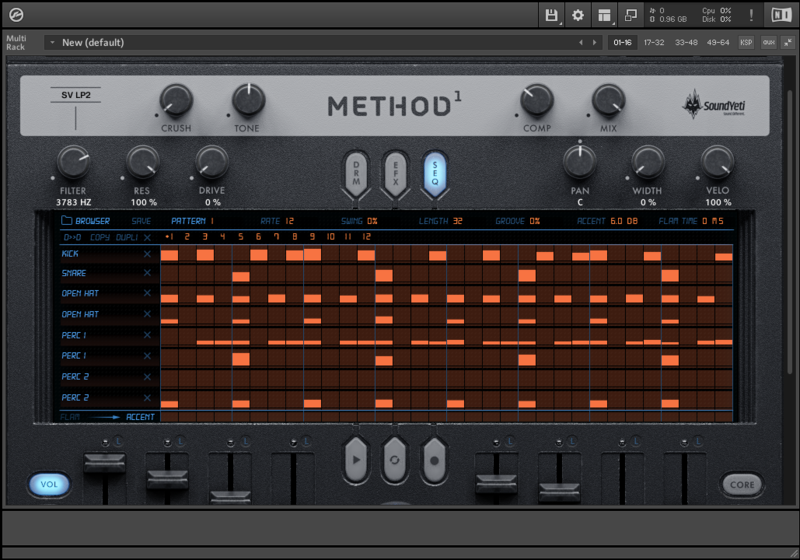Clear the Snare row with its X
The image size is (800, 560).
click(x=147, y=274)
